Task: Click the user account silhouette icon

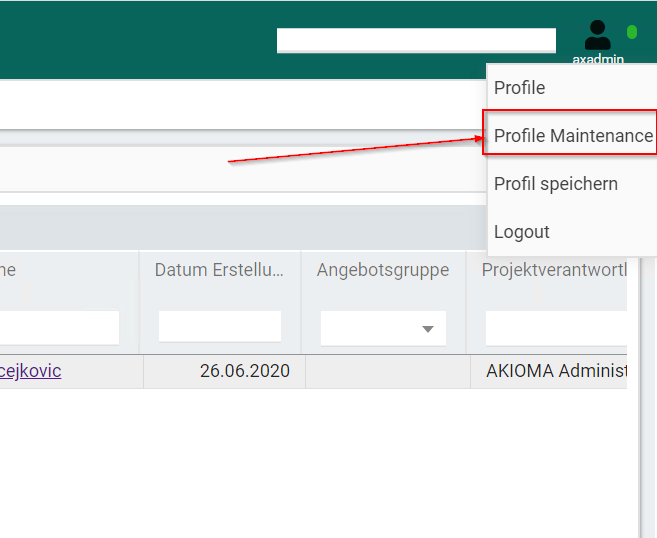Action: coord(597,35)
